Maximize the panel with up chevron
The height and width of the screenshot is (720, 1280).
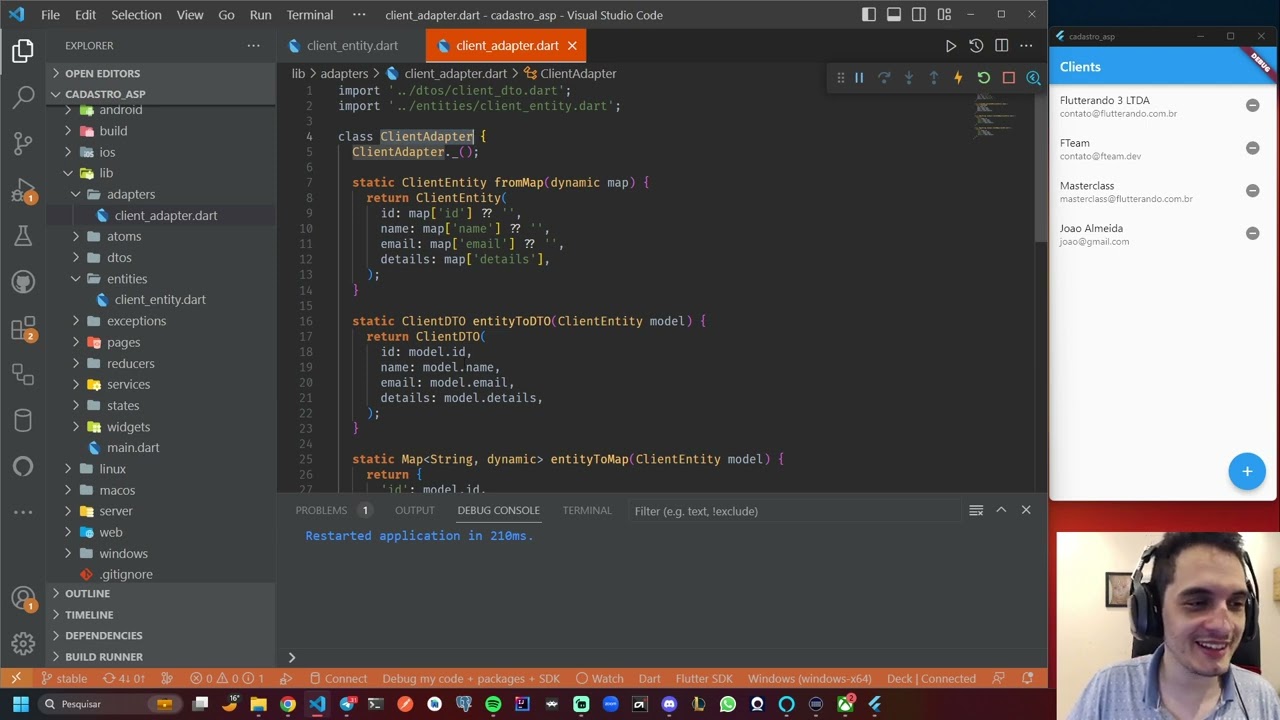[1001, 510]
